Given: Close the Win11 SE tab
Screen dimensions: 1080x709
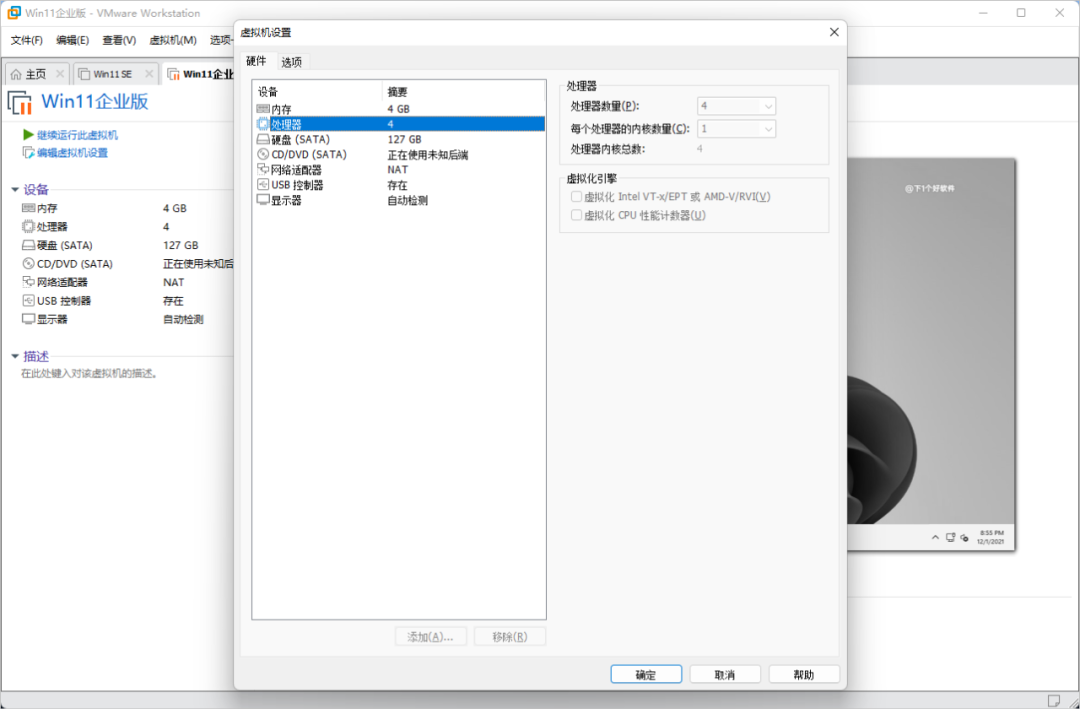Looking at the screenshot, I should 149,74.
